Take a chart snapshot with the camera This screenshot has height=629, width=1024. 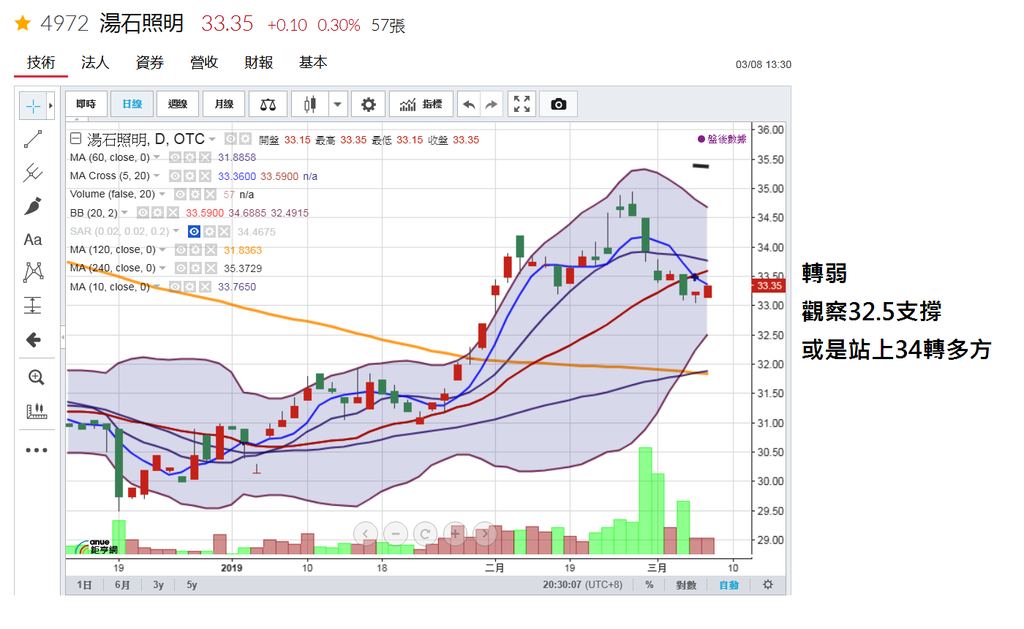tap(559, 104)
